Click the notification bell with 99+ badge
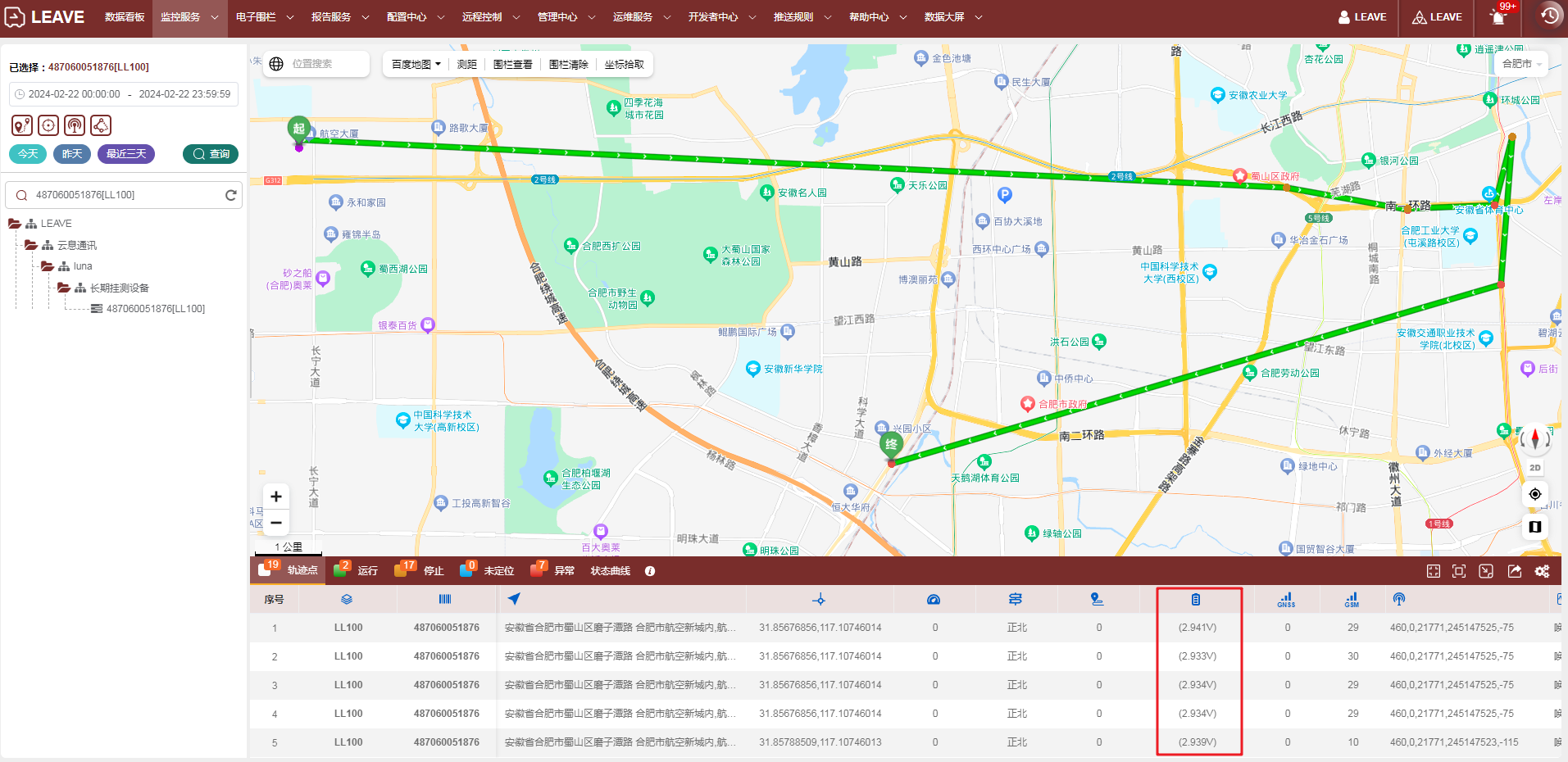1568x762 pixels. point(1498,17)
